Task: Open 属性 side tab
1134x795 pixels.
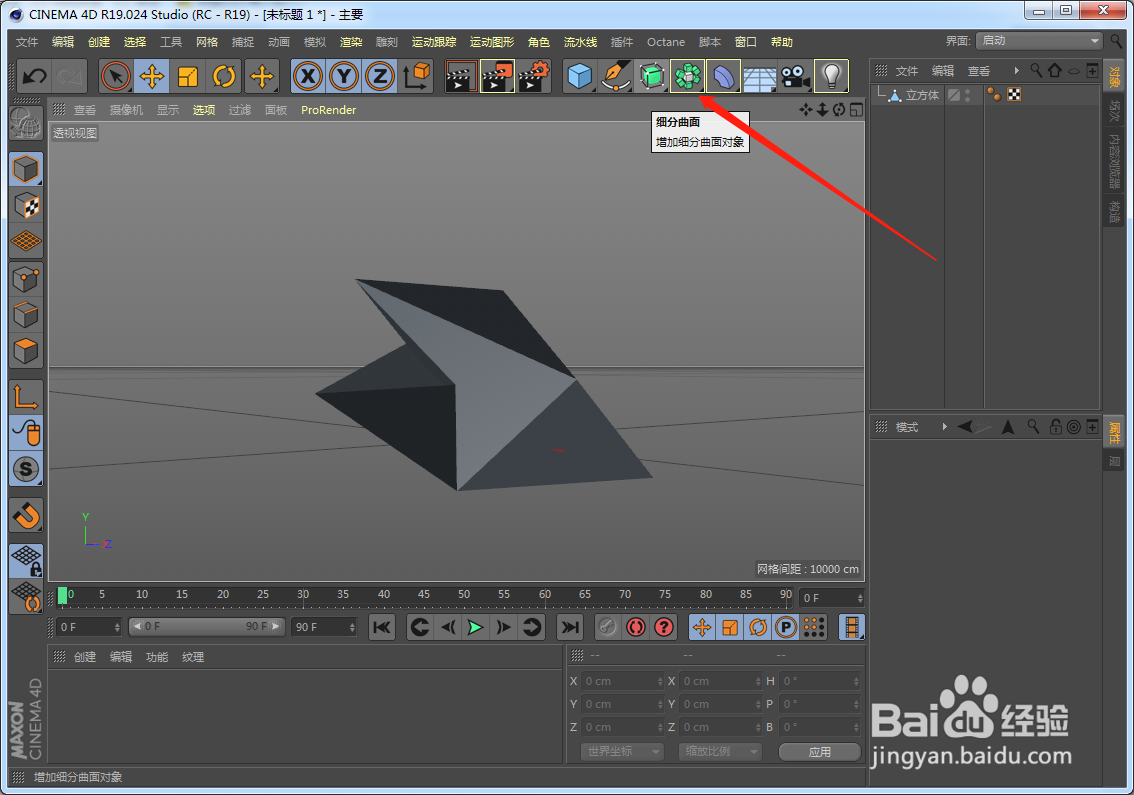Action: 1114,433
